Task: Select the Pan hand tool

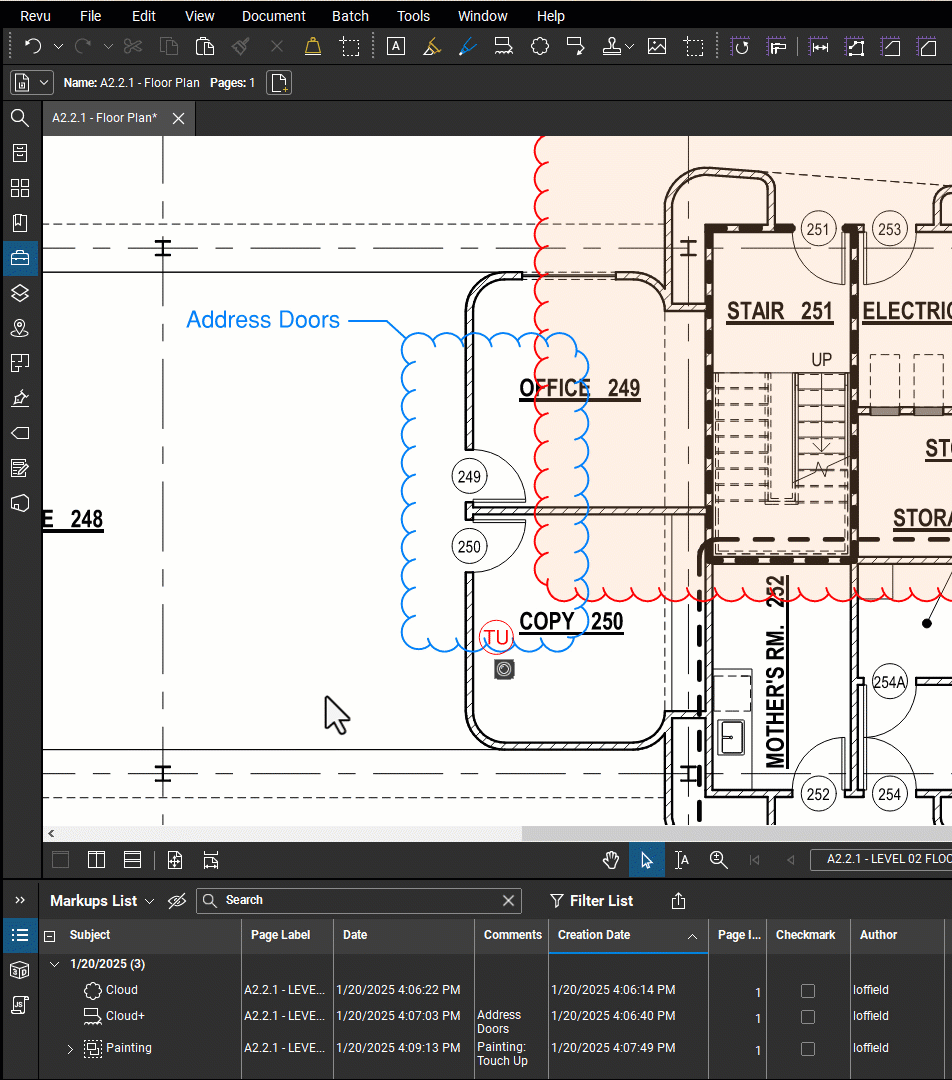Action: tap(611, 860)
